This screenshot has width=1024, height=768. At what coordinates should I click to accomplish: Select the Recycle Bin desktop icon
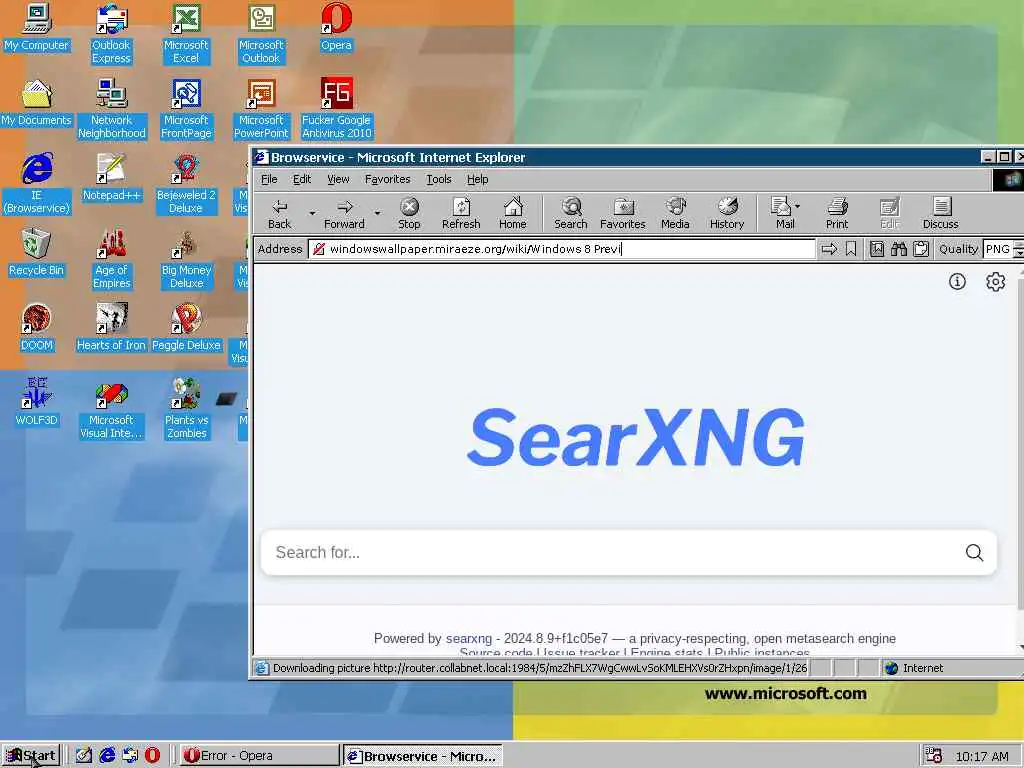(36, 253)
